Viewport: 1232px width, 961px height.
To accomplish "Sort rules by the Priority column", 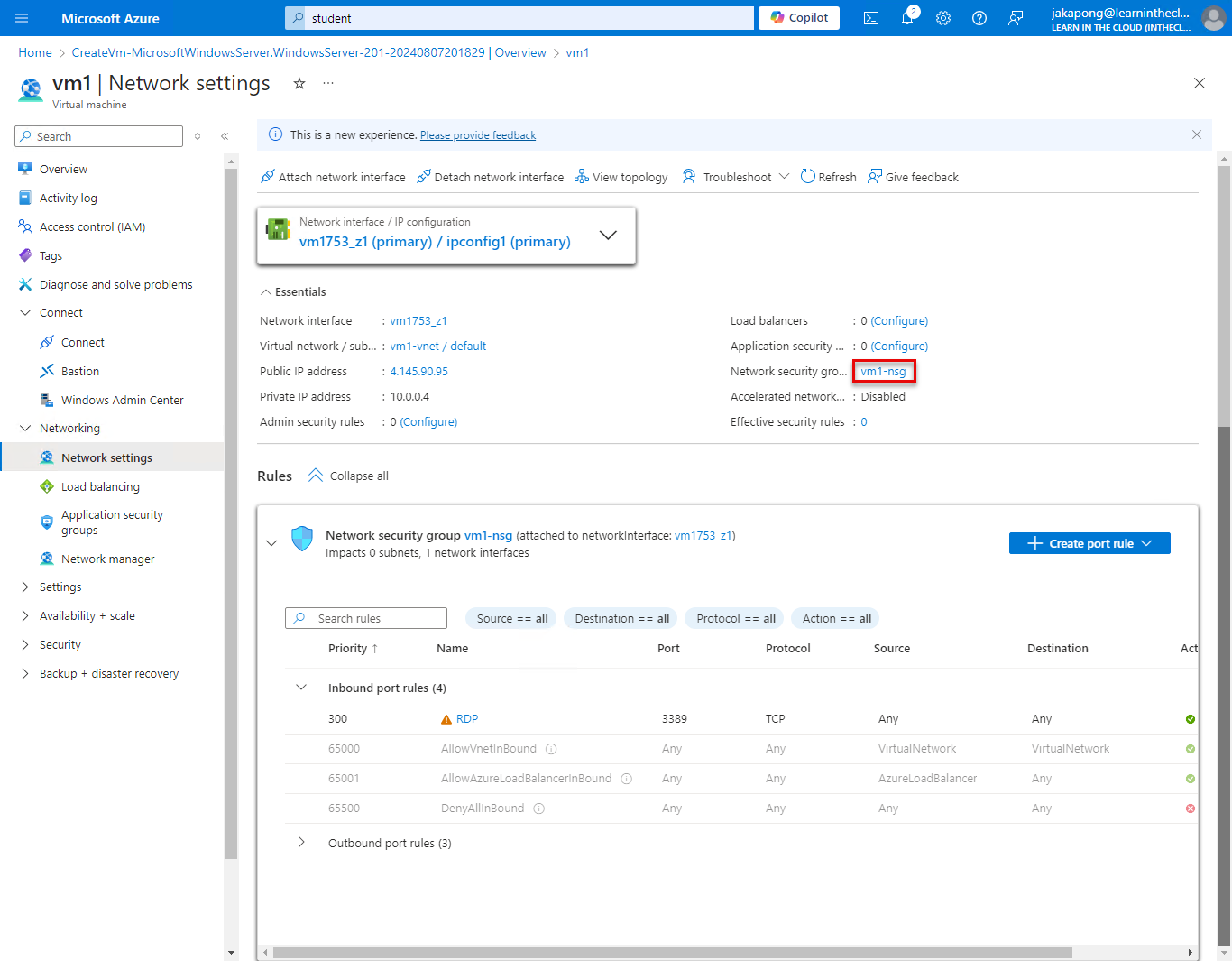I will [353, 649].
